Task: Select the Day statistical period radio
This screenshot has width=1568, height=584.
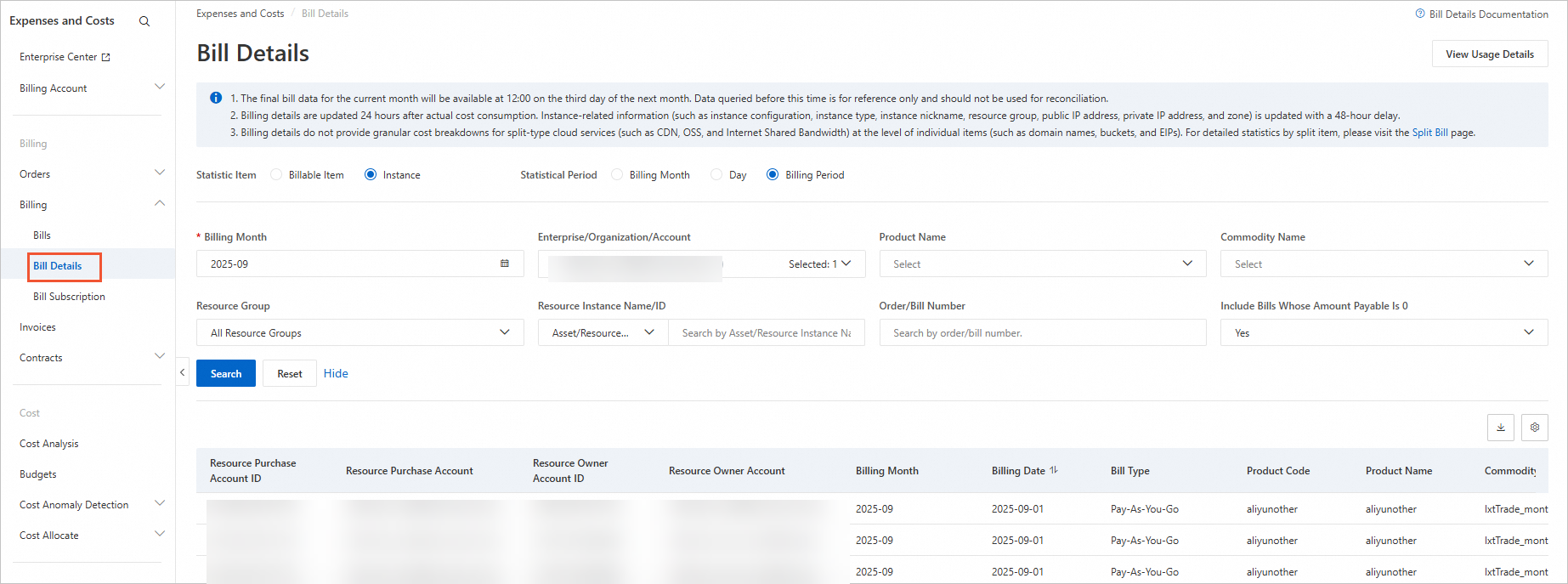Action: click(716, 174)
